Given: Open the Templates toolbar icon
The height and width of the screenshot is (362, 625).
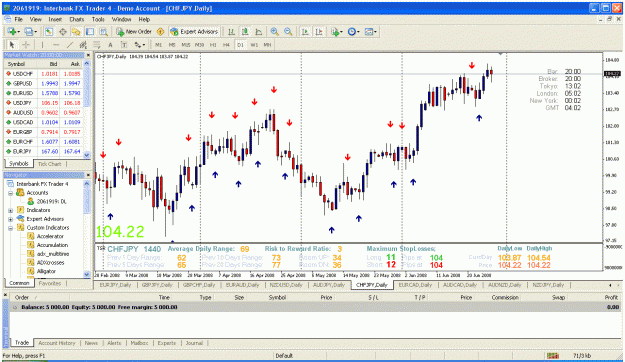Looking at the screenshot, I should [x=369, y=31].
